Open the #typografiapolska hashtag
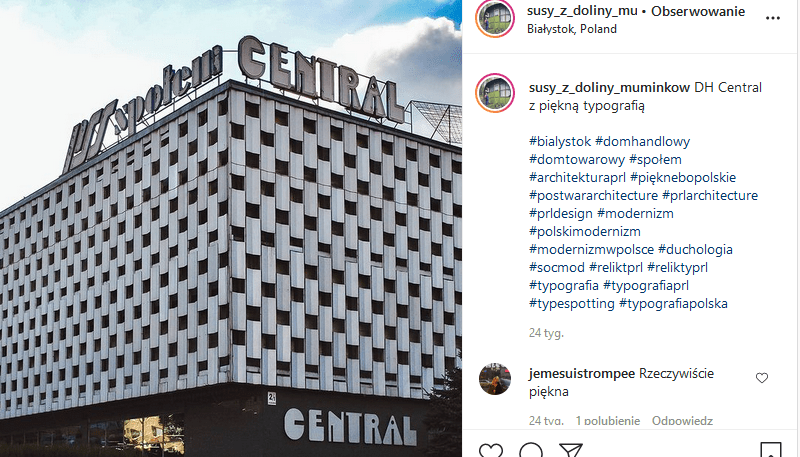Viewport: 800px width, 457px height. 673,303
